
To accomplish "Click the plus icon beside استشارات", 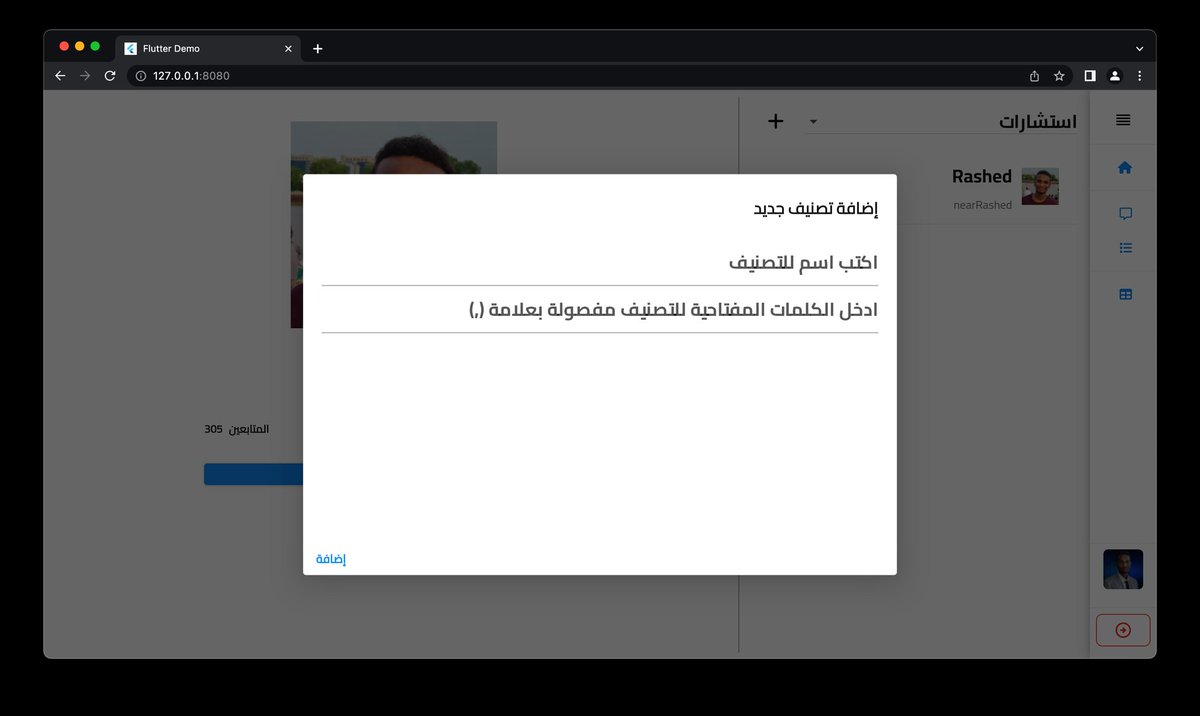I will pos(776,121).
